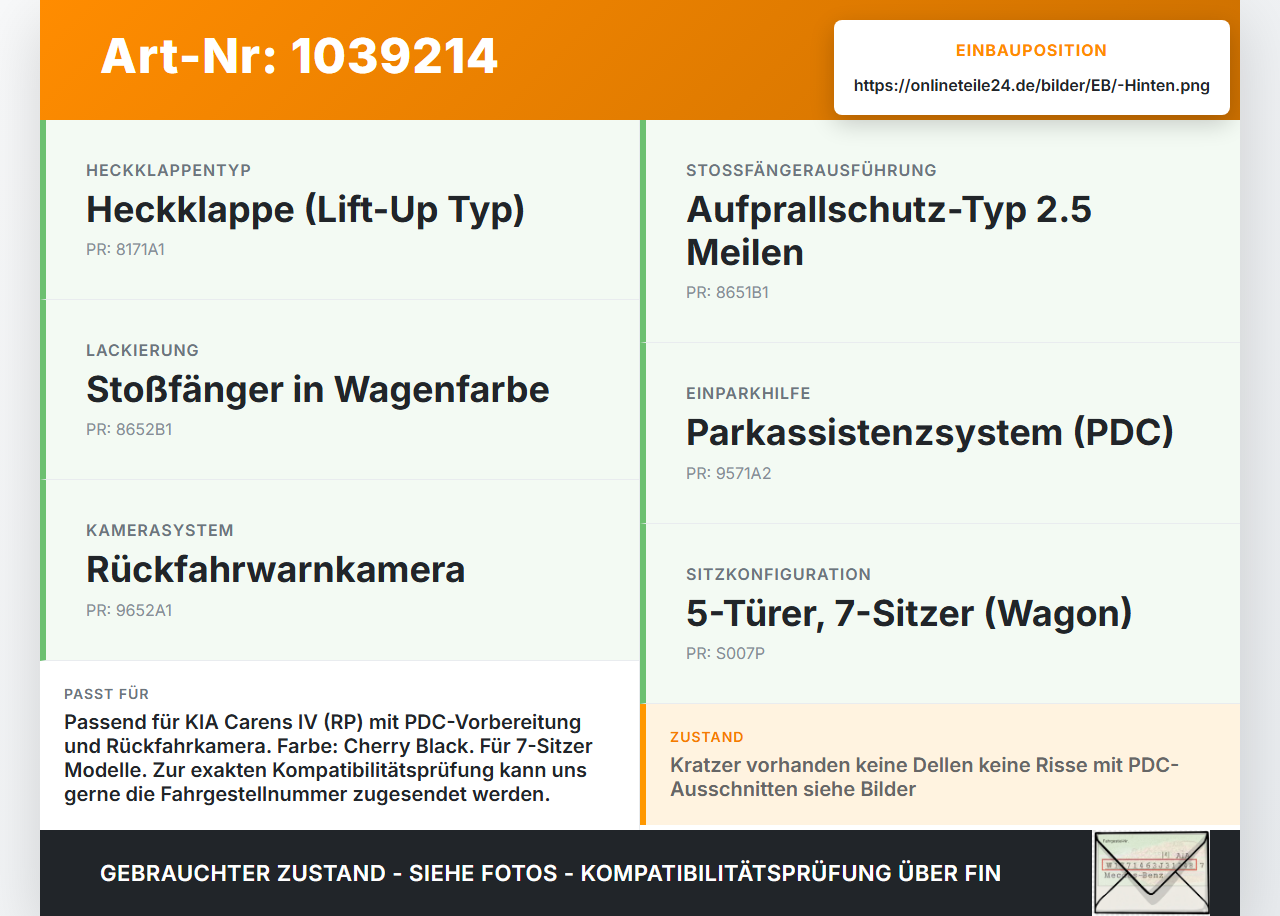
Task: Select Aufprallschutz-Typ 2.5 Meilen entry
Action: tap(940, 231)
